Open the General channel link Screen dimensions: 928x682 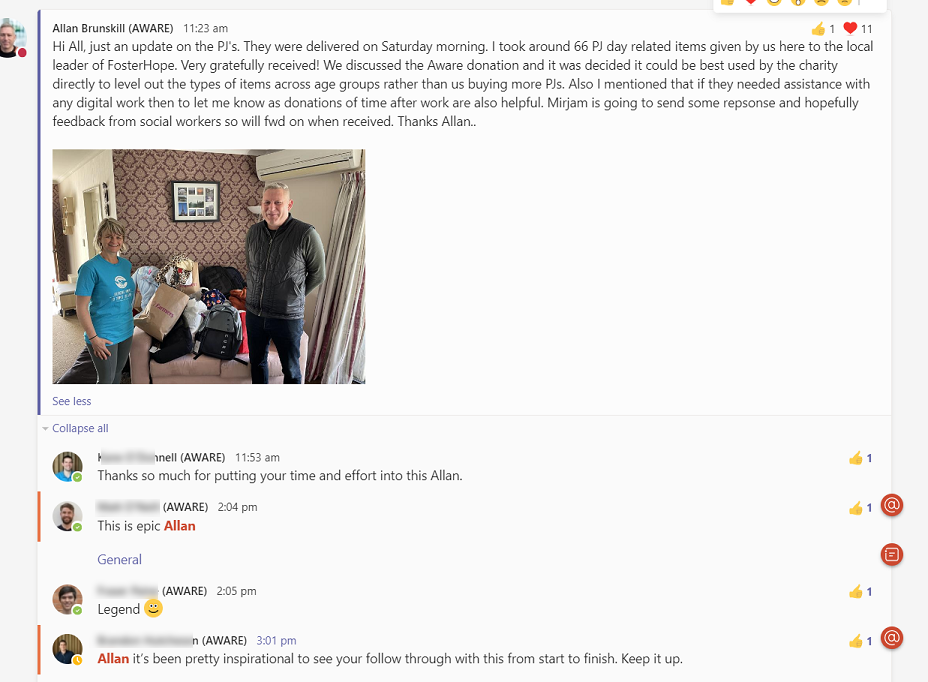[x=120, y=559]
